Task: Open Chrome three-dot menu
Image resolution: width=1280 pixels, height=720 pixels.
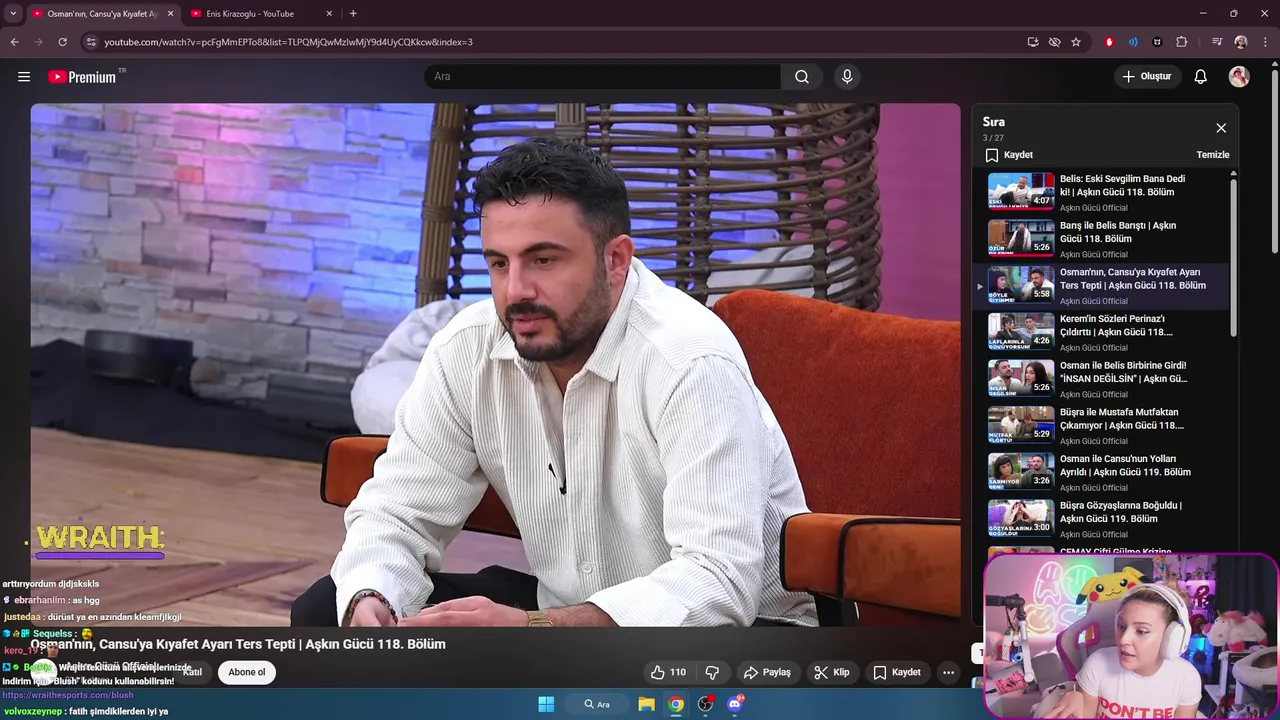Action: (1265, 42)
